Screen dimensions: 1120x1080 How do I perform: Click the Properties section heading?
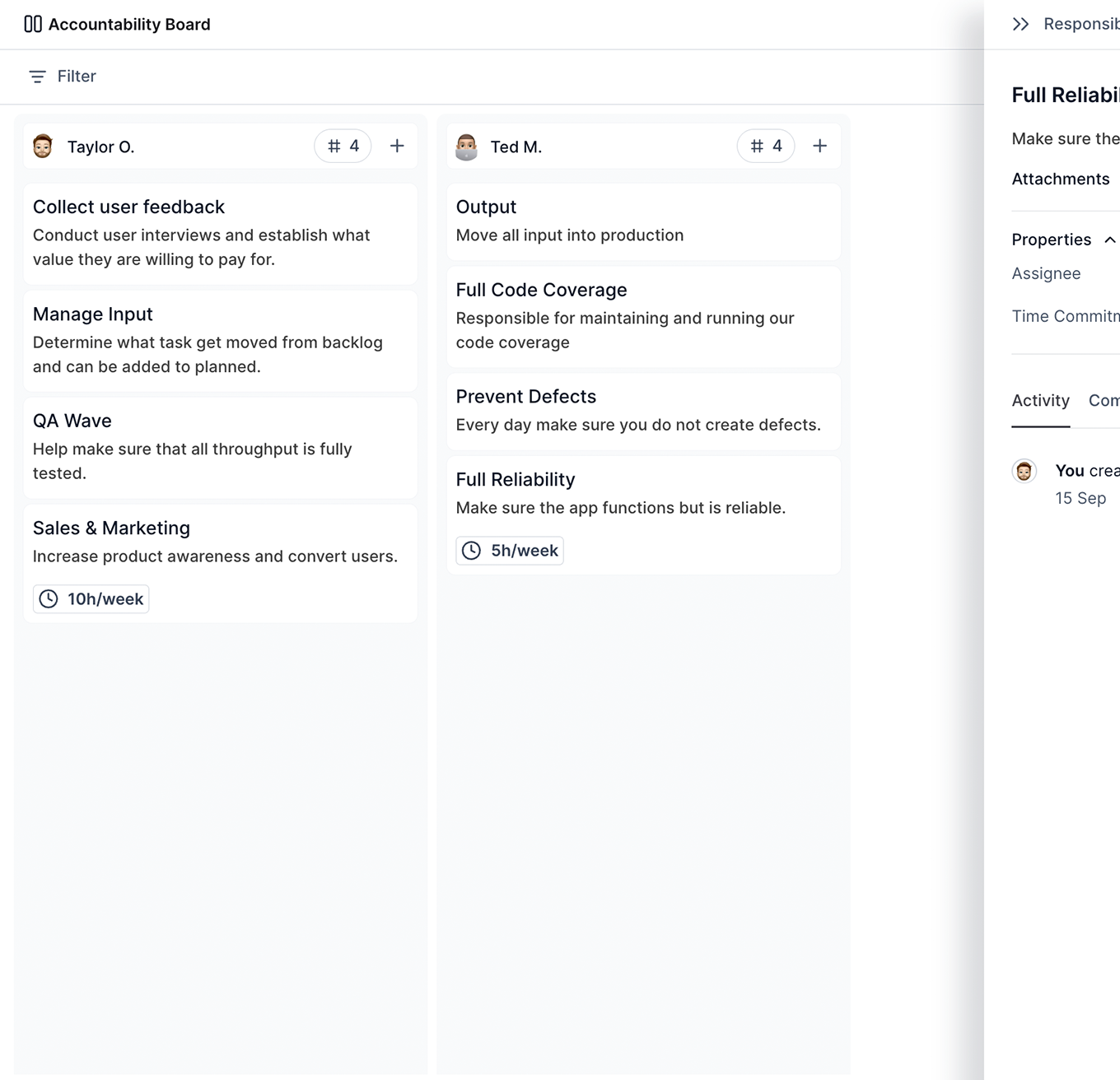[1051, 240]
